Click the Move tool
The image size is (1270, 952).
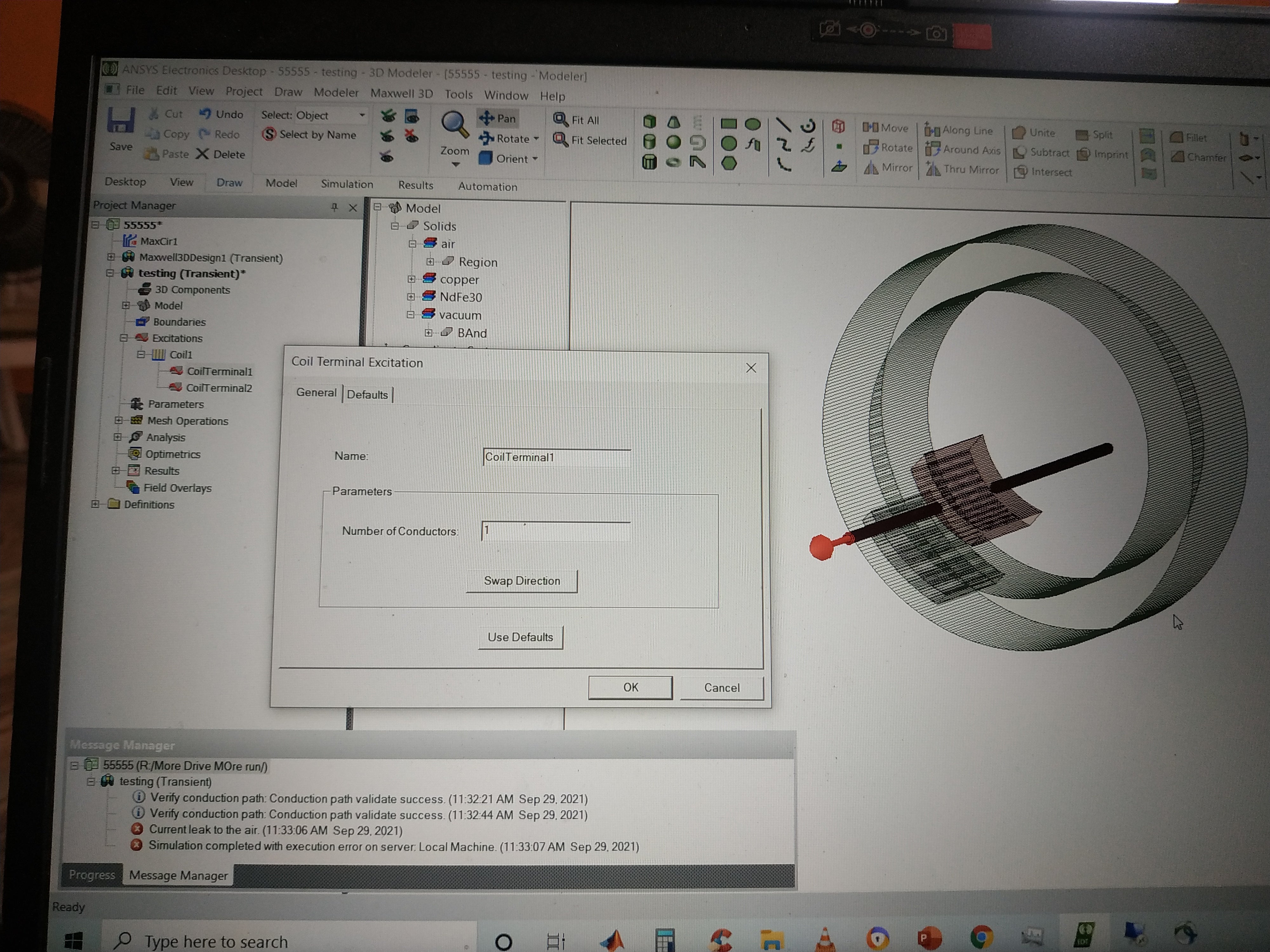point(885,127)
